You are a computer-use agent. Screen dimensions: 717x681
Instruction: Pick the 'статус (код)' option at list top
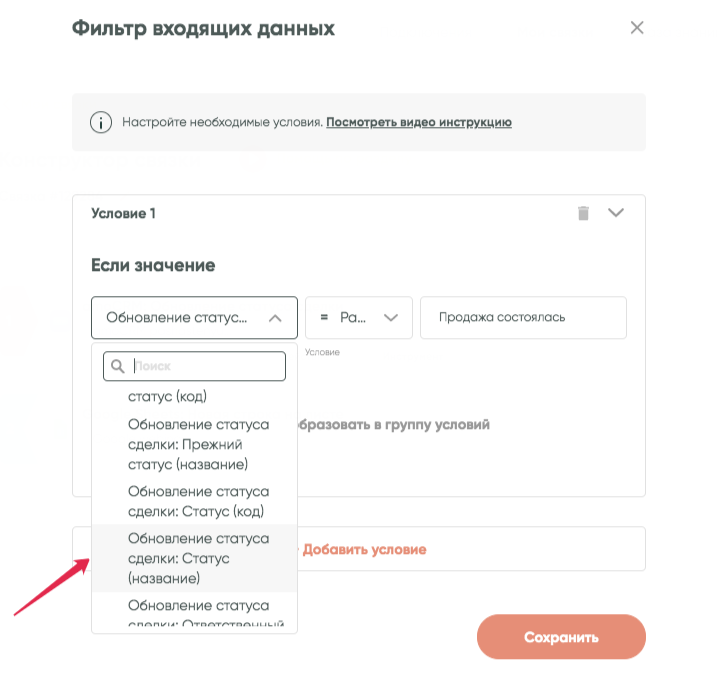pyautogui.click(x=167, y=397)
